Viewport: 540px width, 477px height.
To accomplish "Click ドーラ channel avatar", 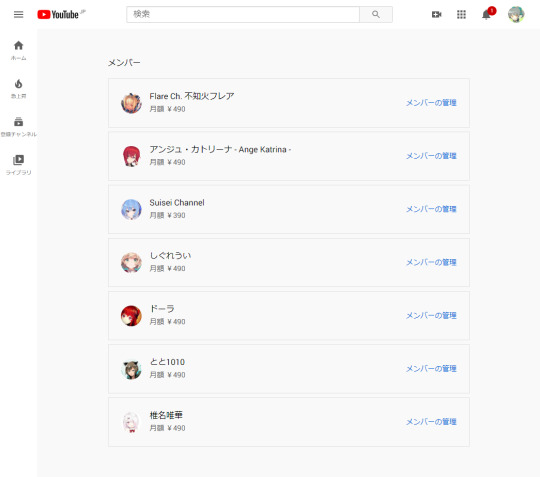I will [x=131, y=316].
